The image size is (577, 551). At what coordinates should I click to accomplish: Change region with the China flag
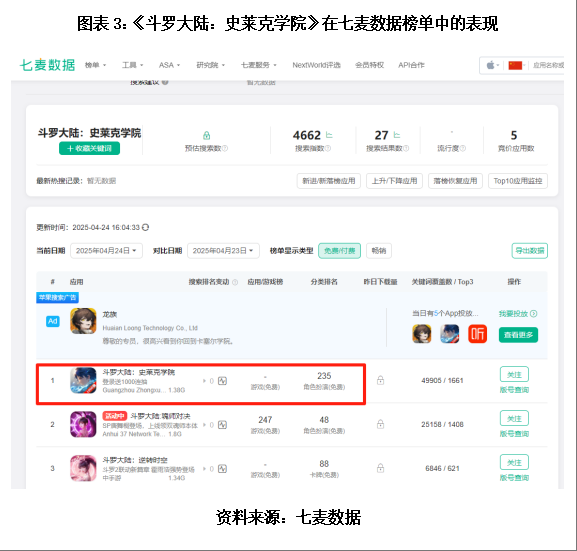[517, 66]
